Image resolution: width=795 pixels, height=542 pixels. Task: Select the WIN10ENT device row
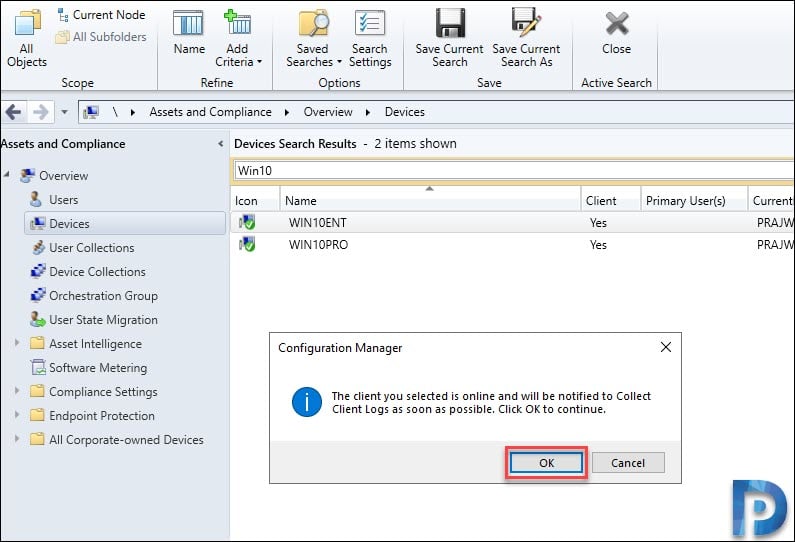pos(513,223)
